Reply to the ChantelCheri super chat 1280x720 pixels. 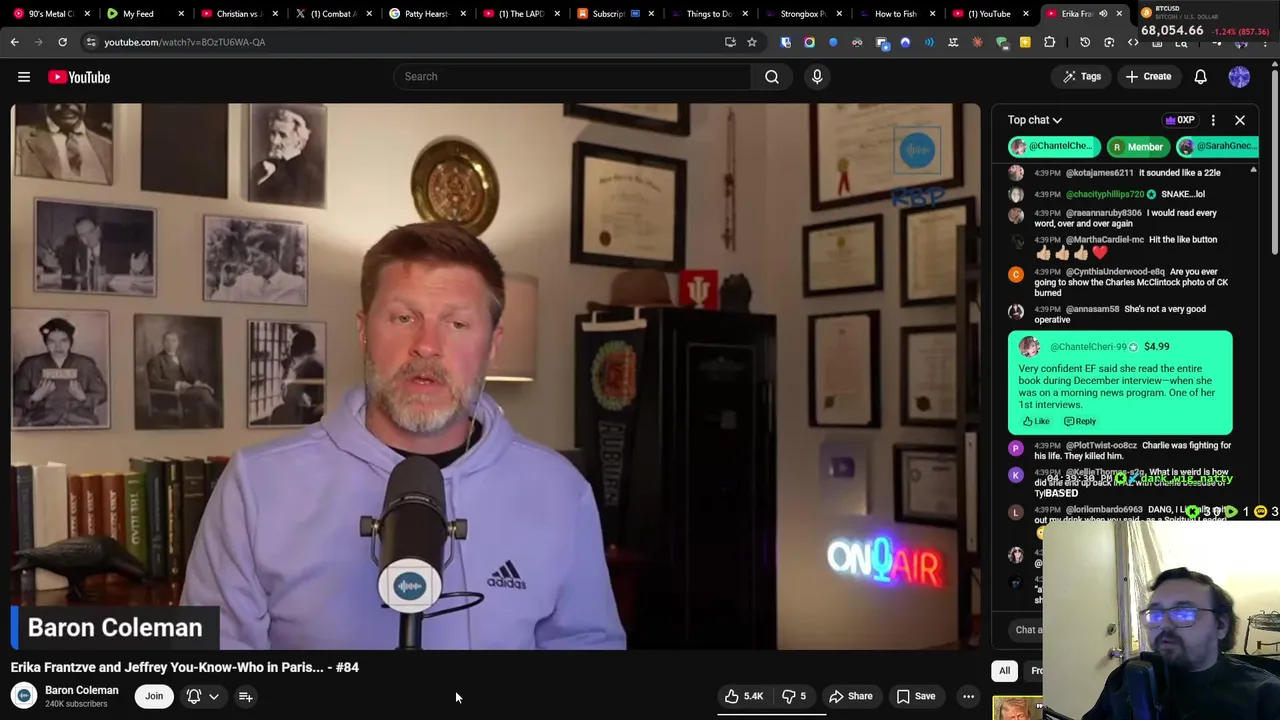pyautogui.click(x=1080, y=422)
